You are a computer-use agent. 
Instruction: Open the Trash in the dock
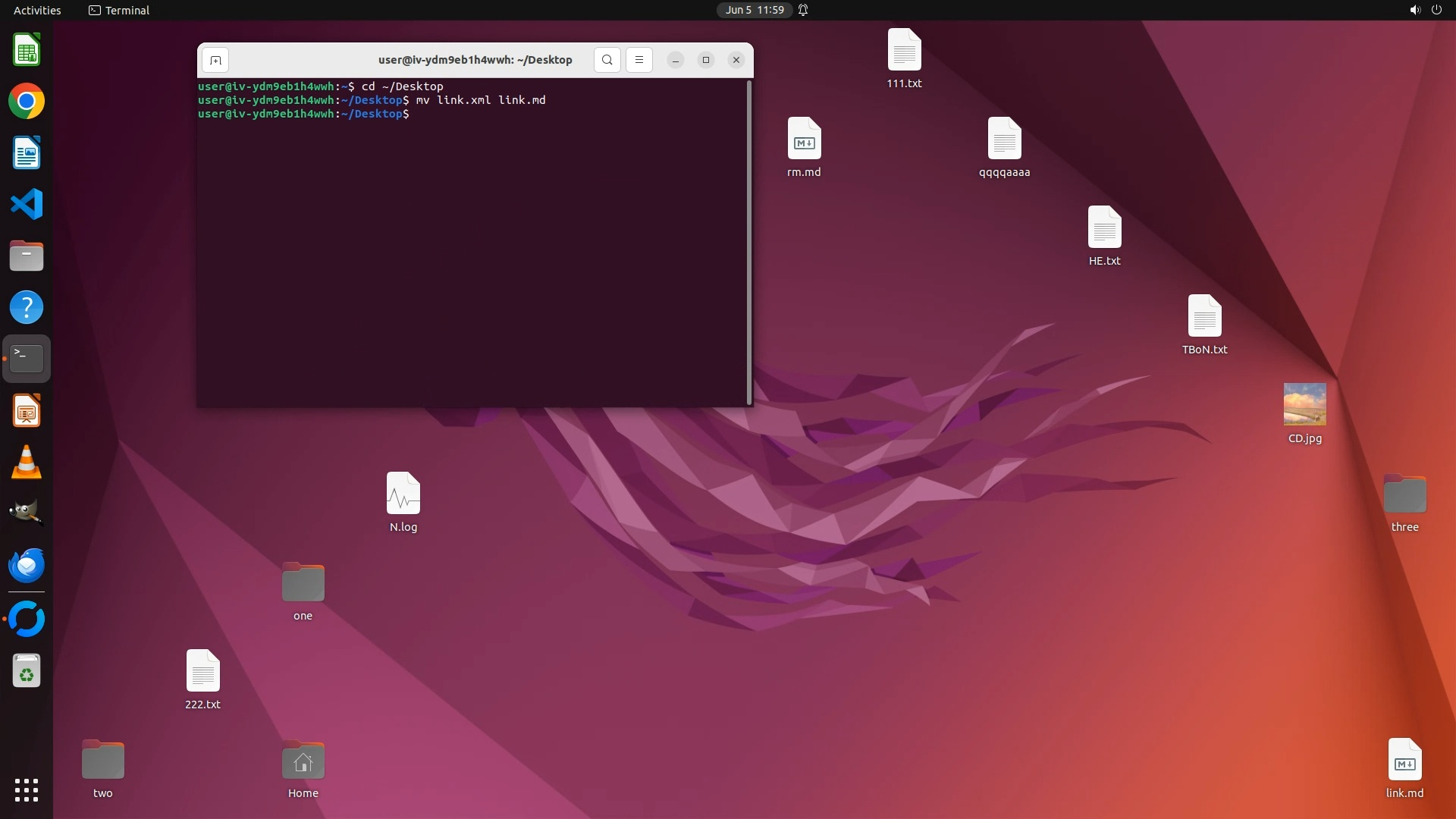coord(27,671)
